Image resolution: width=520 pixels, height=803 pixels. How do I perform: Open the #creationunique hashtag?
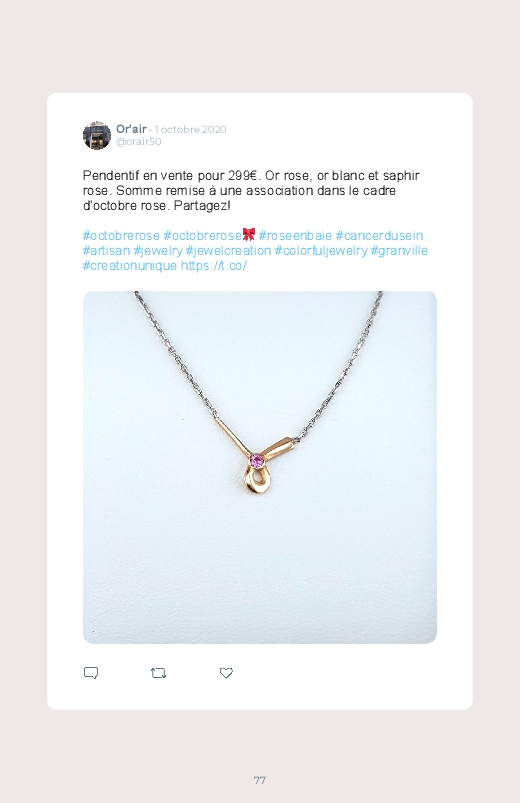130,265
